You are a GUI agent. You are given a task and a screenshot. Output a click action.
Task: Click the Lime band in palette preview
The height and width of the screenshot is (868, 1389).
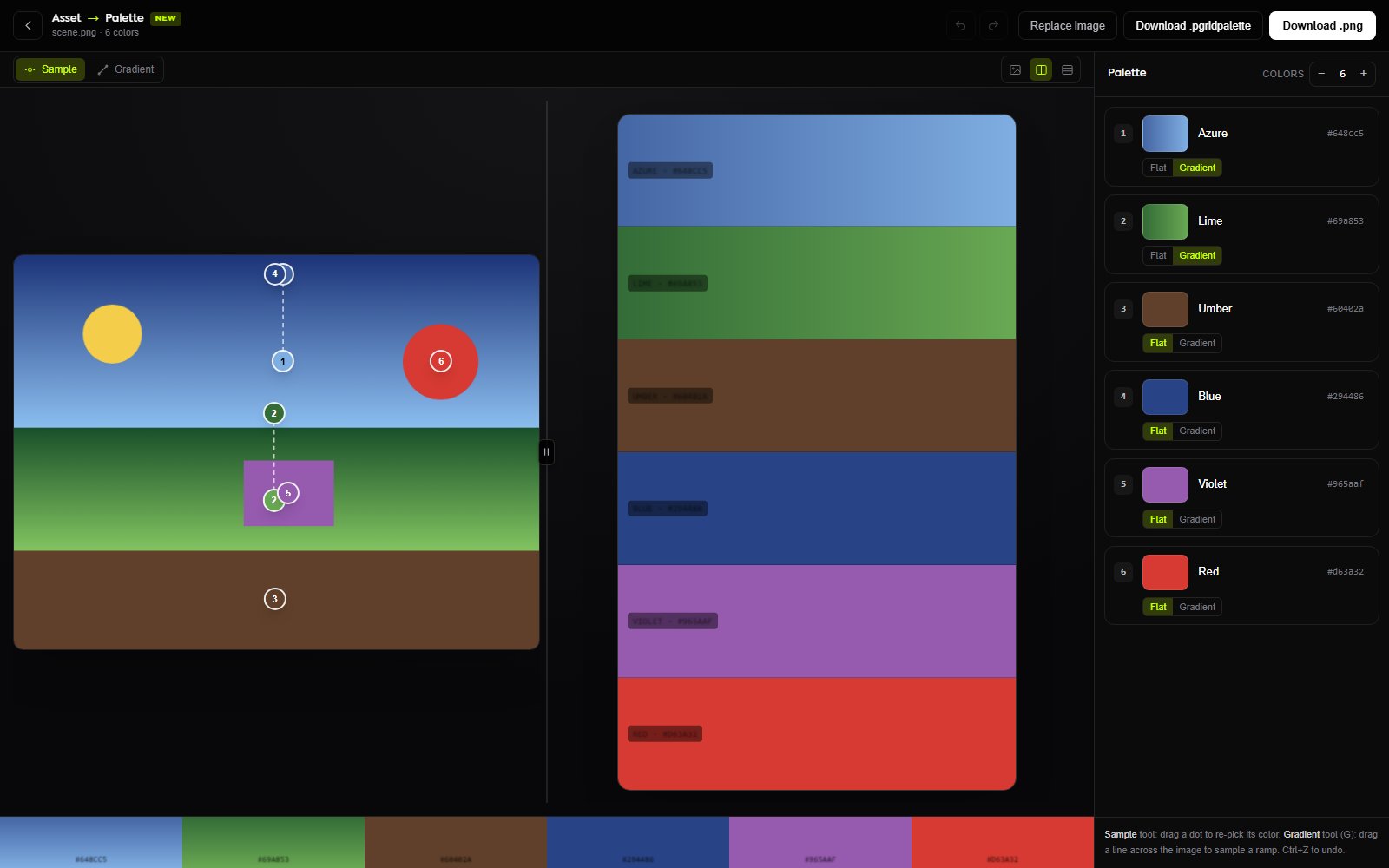click(x=817, y=283)
